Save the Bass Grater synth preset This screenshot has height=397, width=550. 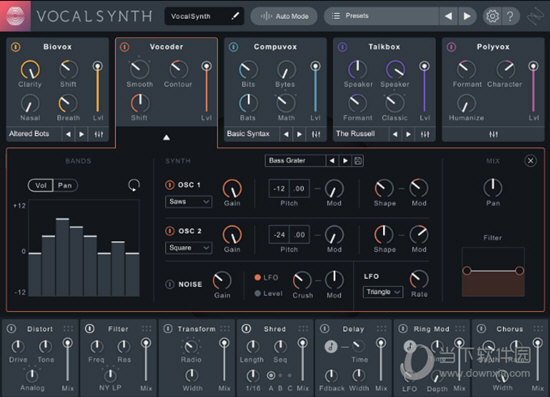[358, 161]
